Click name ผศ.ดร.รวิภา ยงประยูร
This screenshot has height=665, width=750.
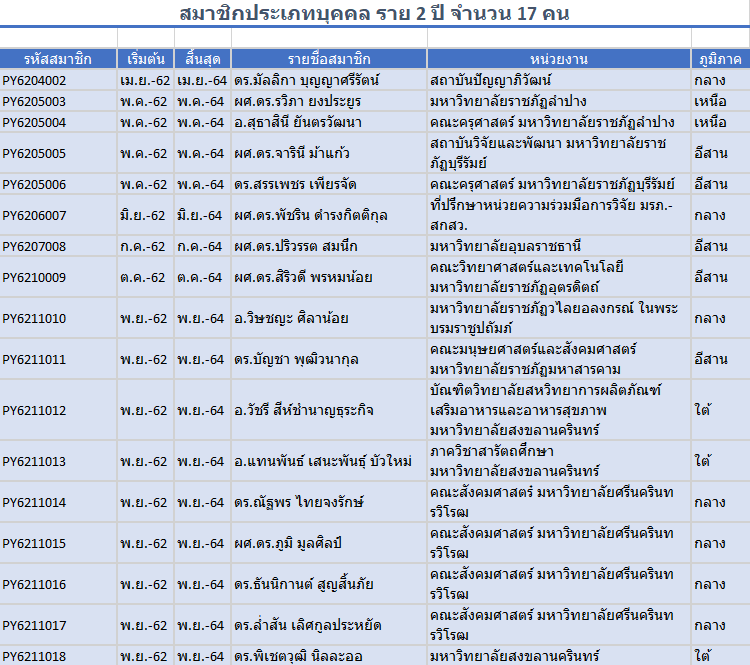coord(298,101)
